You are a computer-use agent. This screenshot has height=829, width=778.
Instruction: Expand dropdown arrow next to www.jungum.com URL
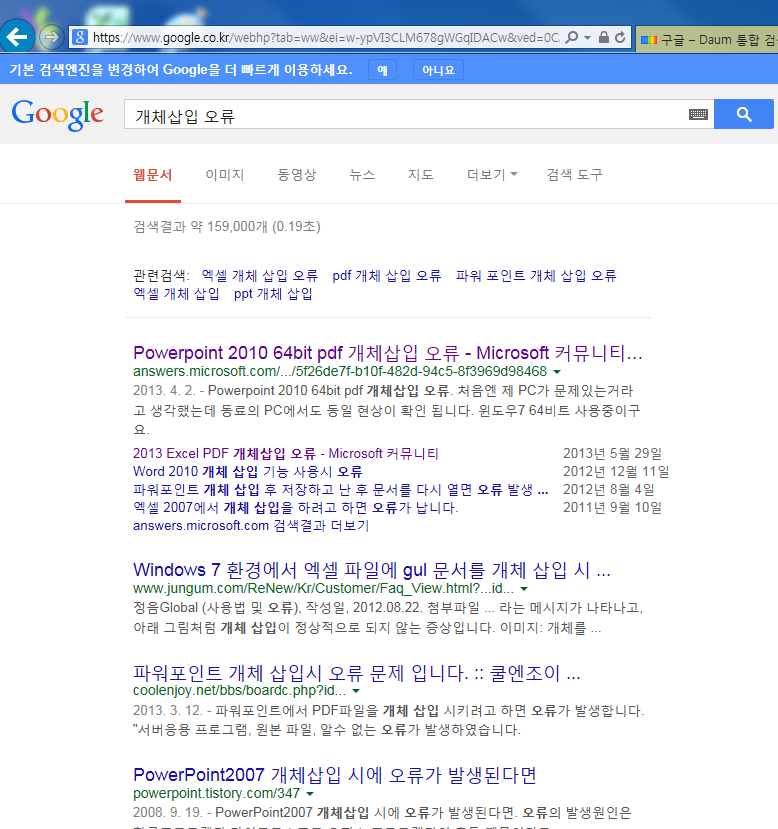pos(524,588)
